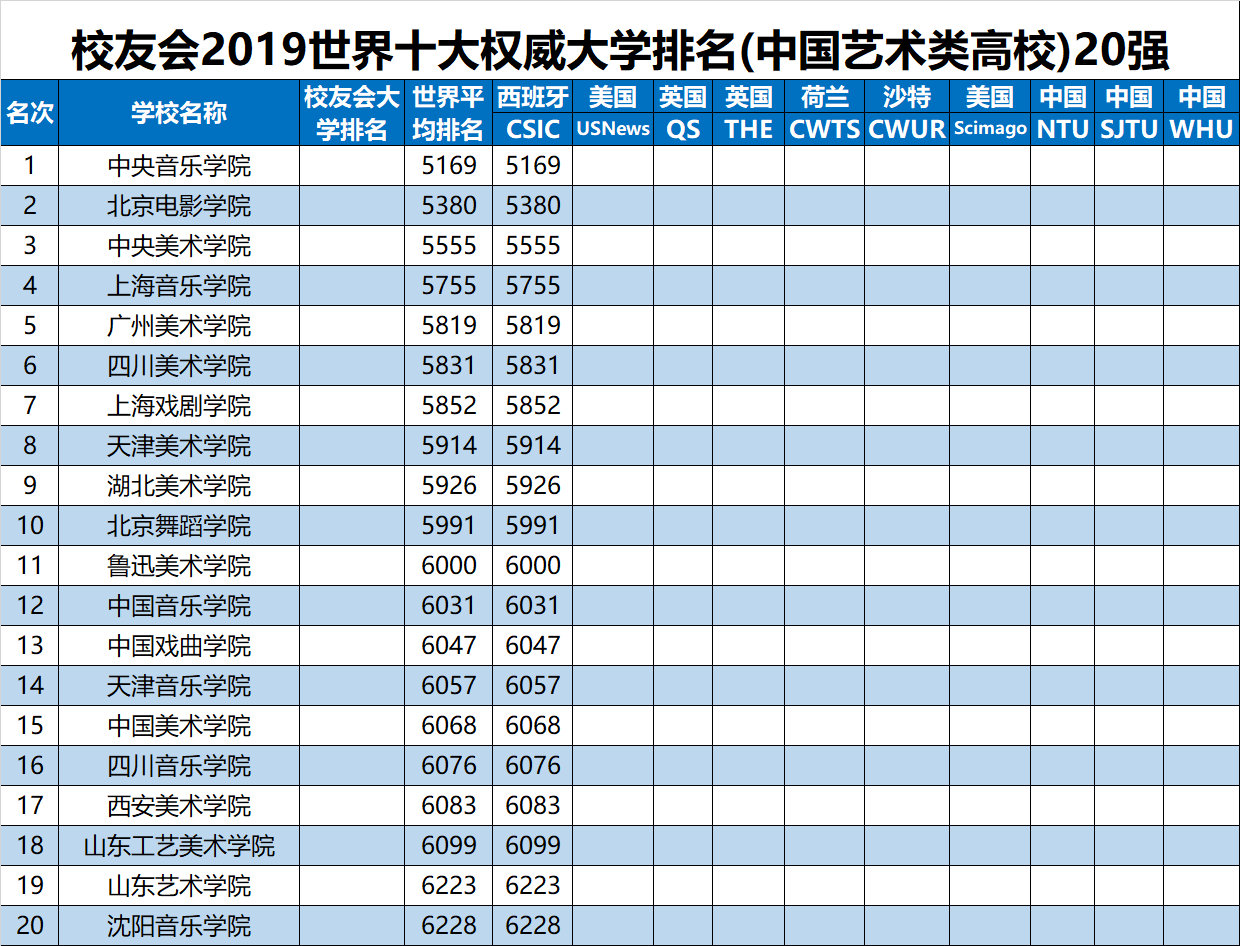The height and width of the screenshot is (946, 1240).
Task: Click the 英国 THE header cell
Action: tap(748, 113)
